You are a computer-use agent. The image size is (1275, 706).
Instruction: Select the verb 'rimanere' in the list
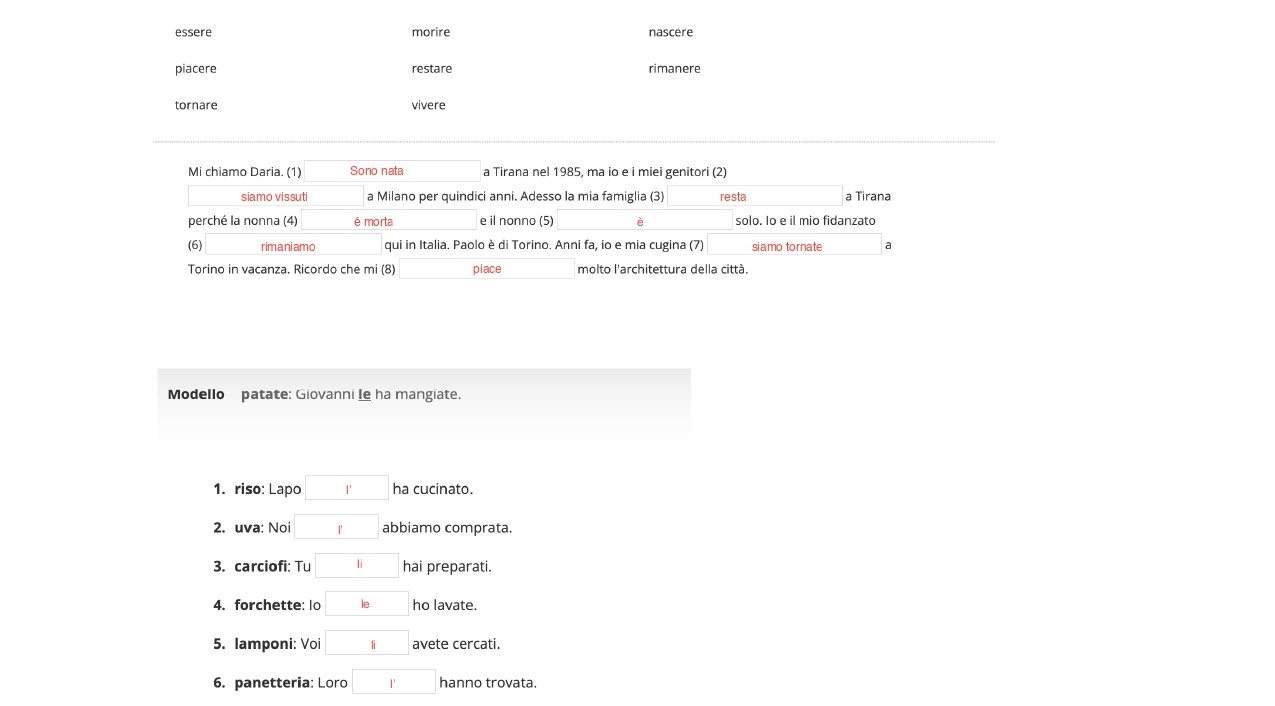click(674, 68)
